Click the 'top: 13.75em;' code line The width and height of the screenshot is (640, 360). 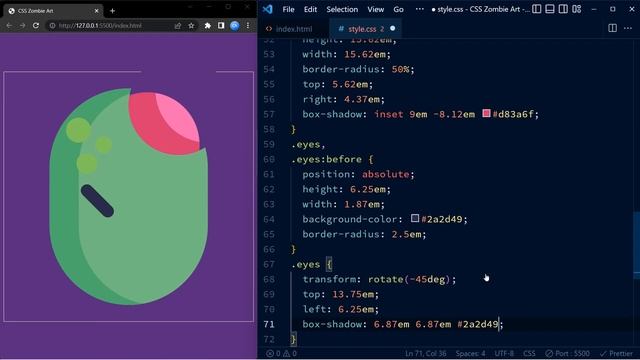point(340,294)
